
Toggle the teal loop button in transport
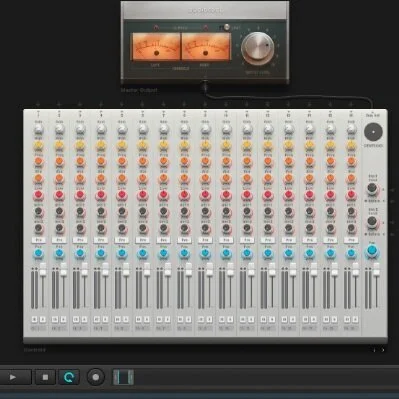[69, 377]
